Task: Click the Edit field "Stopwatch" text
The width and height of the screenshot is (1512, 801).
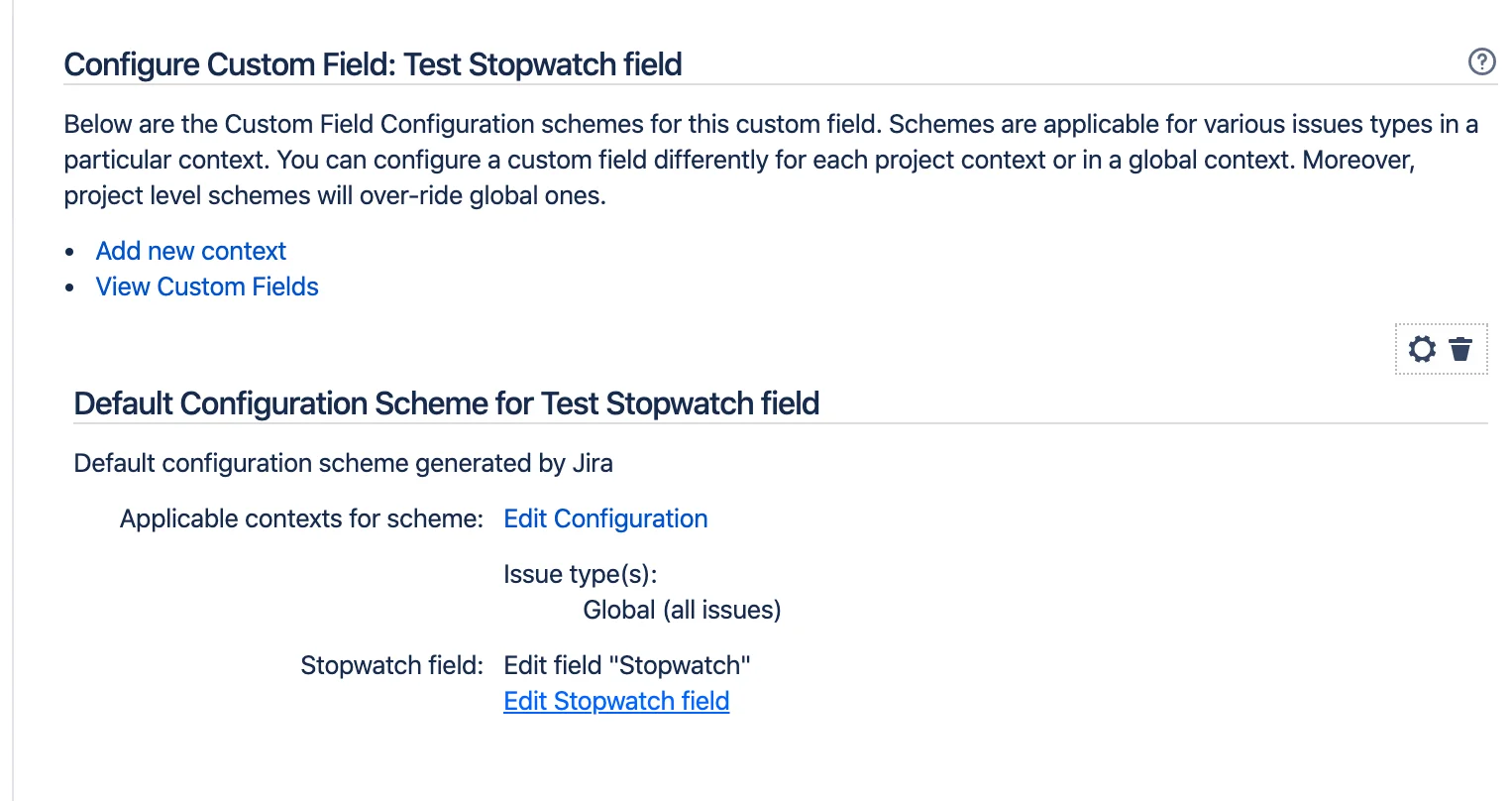Action: 627,665
